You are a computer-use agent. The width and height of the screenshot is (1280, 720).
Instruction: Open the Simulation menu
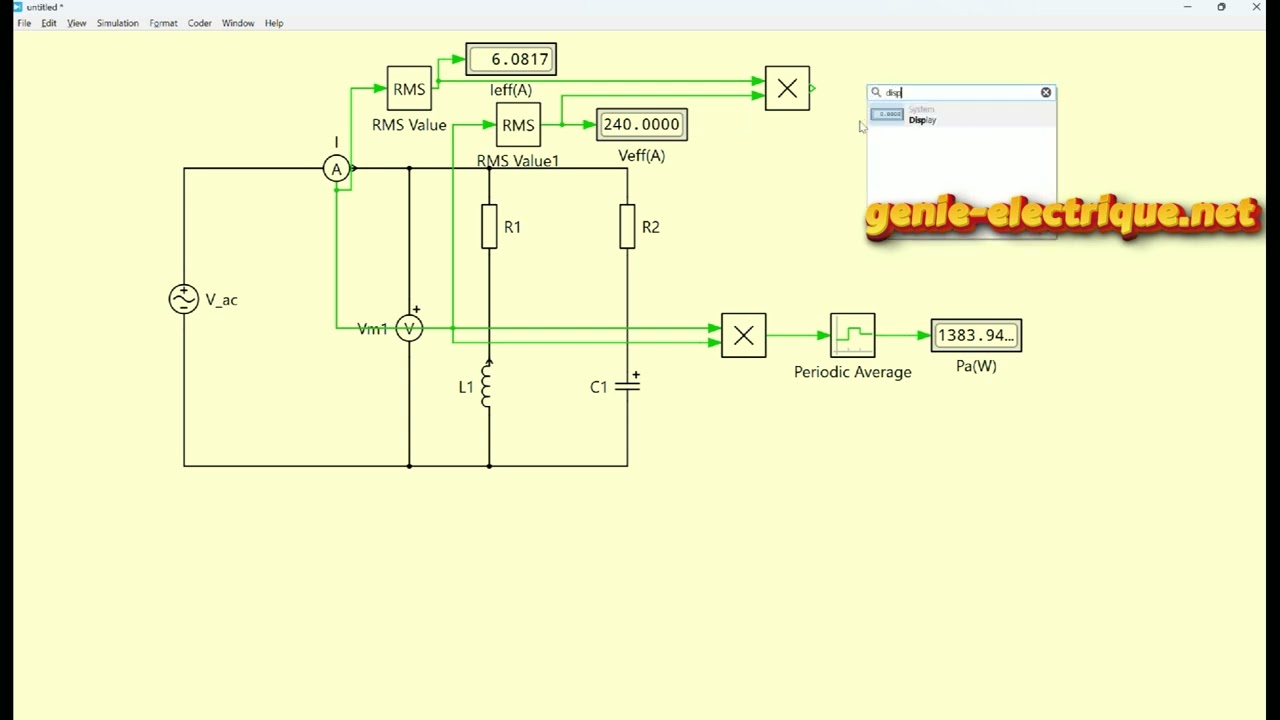click(x=118, y=23)
